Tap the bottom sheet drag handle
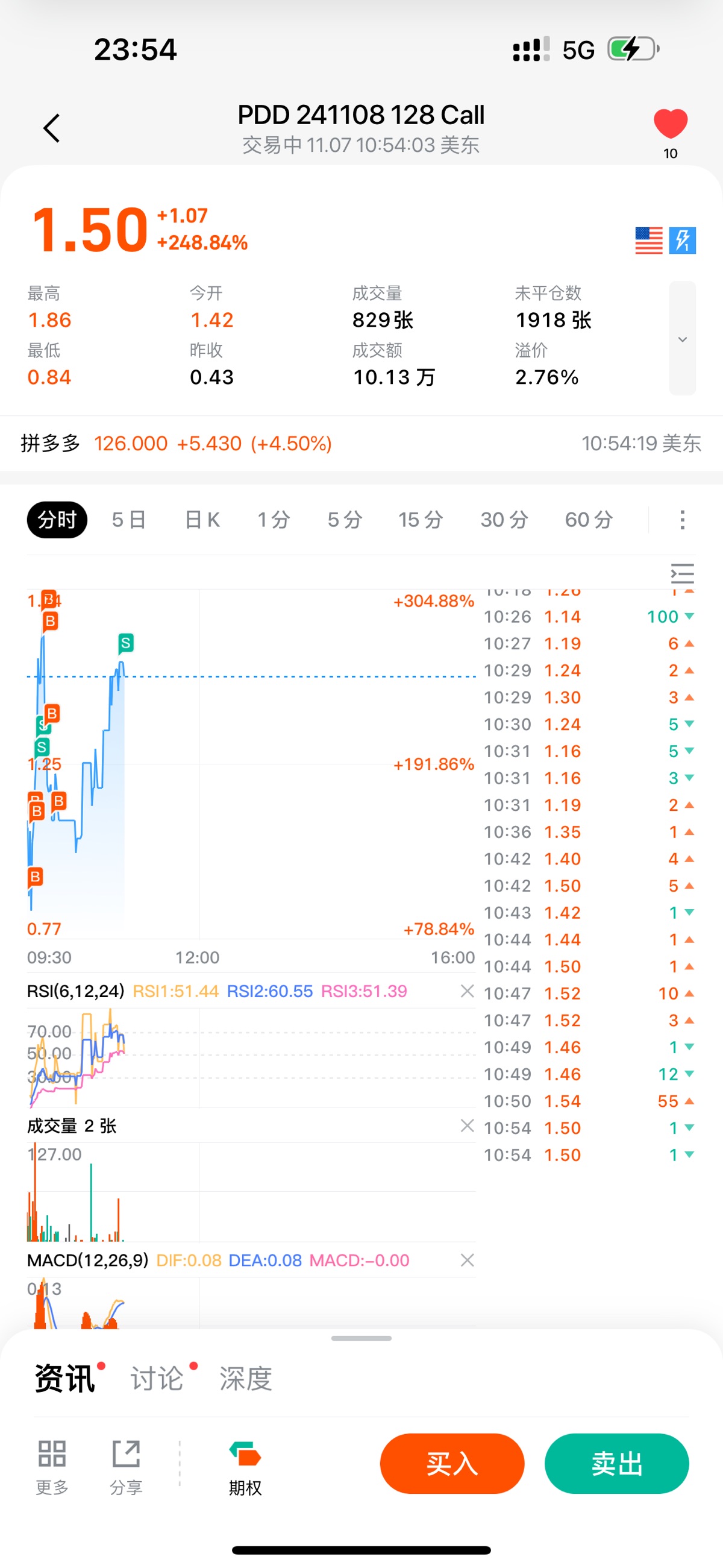723x1568 pixels. click(361, 1338)
